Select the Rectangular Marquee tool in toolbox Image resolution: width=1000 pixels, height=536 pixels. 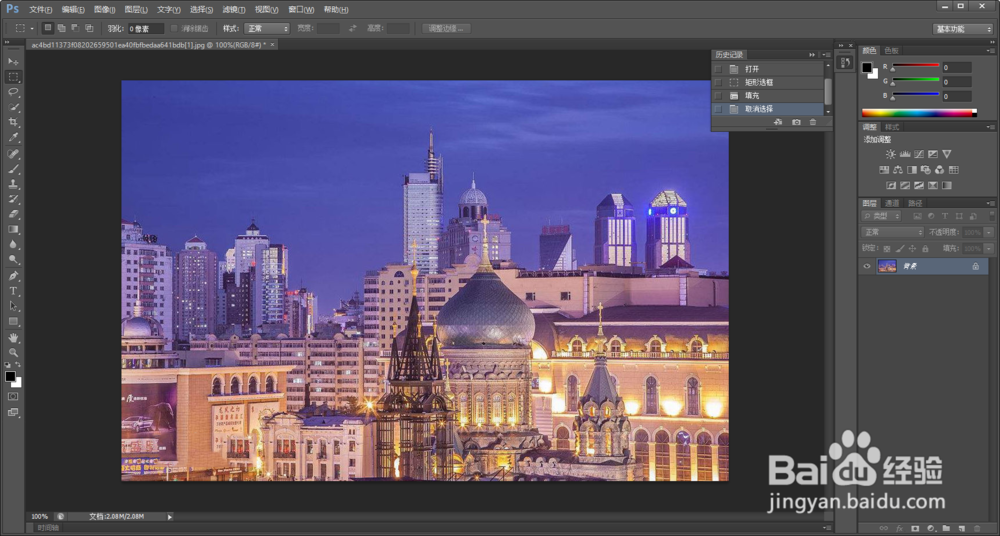point(13,77)
